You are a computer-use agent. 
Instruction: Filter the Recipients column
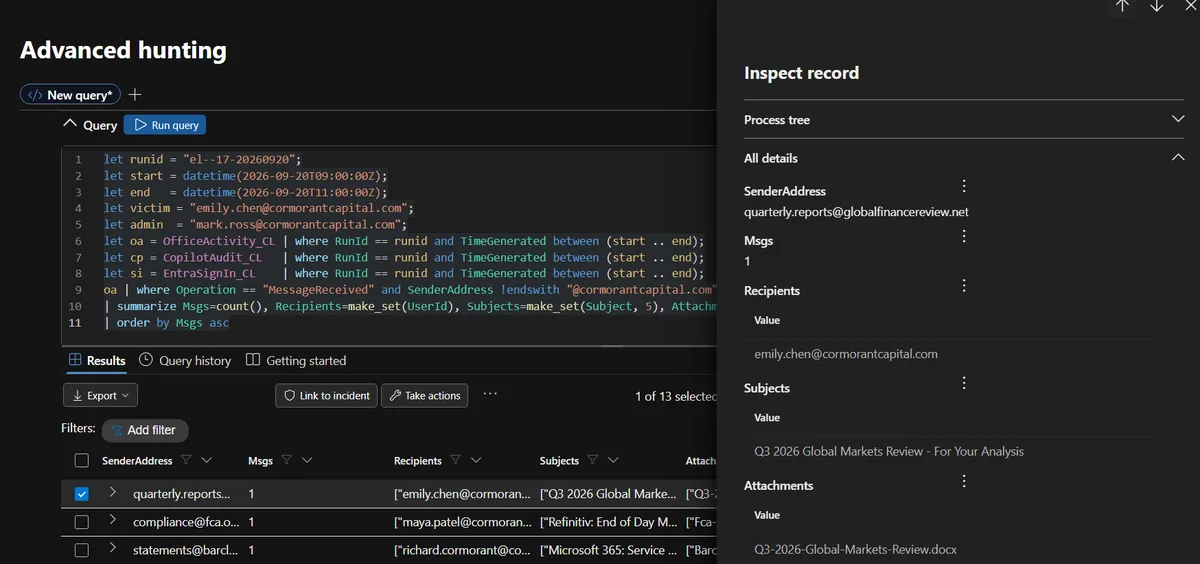pos(455,460)
